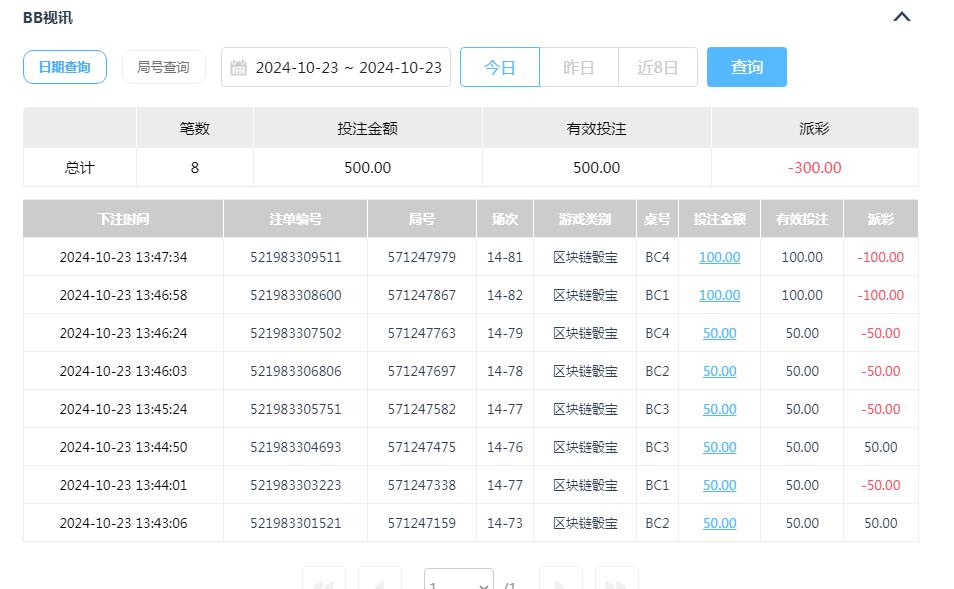
Task: Click the previous page arrow icon
Action: [379, 580]
